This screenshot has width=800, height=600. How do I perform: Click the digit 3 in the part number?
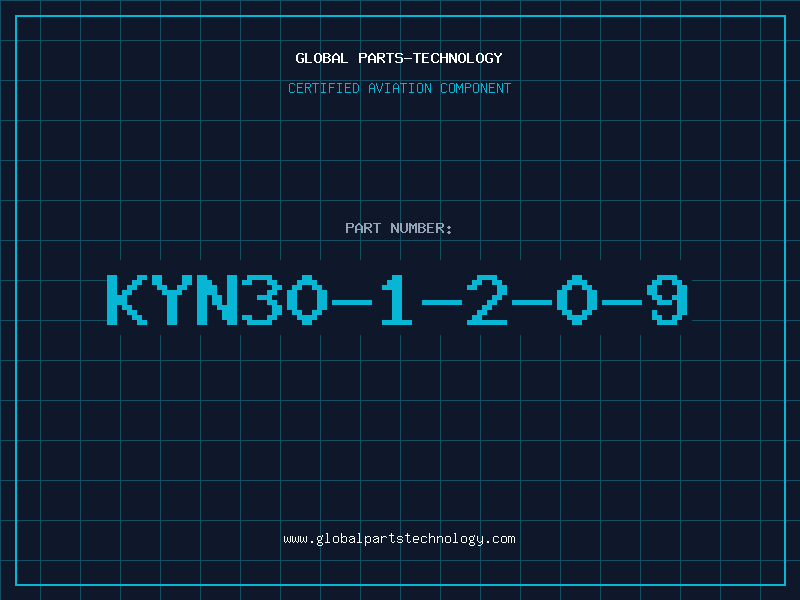262,299
